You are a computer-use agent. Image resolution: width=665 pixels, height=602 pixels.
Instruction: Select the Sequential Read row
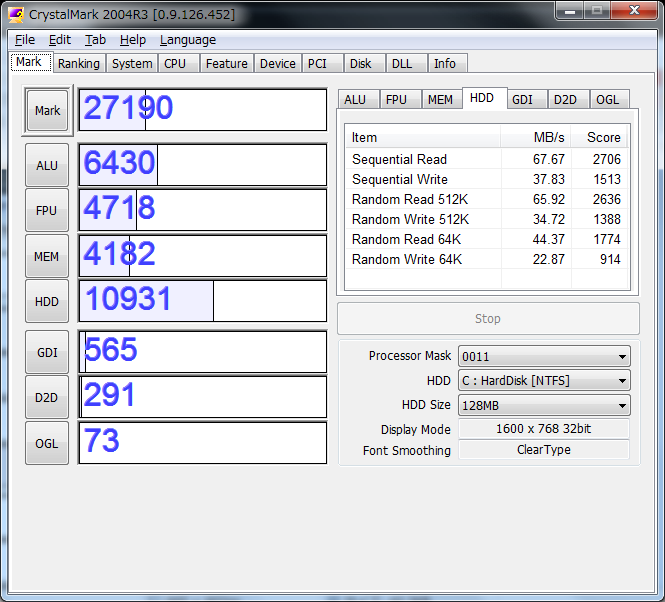tap(487, 159)
